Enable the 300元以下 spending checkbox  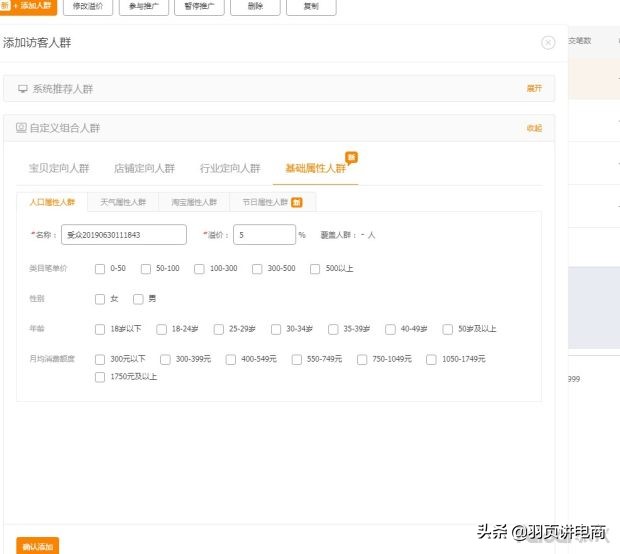click(100, 359)
